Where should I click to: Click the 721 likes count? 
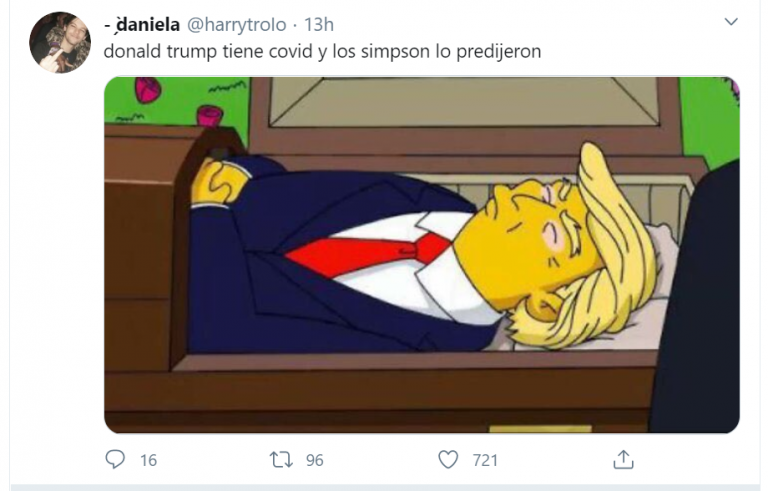click(485, 460)
